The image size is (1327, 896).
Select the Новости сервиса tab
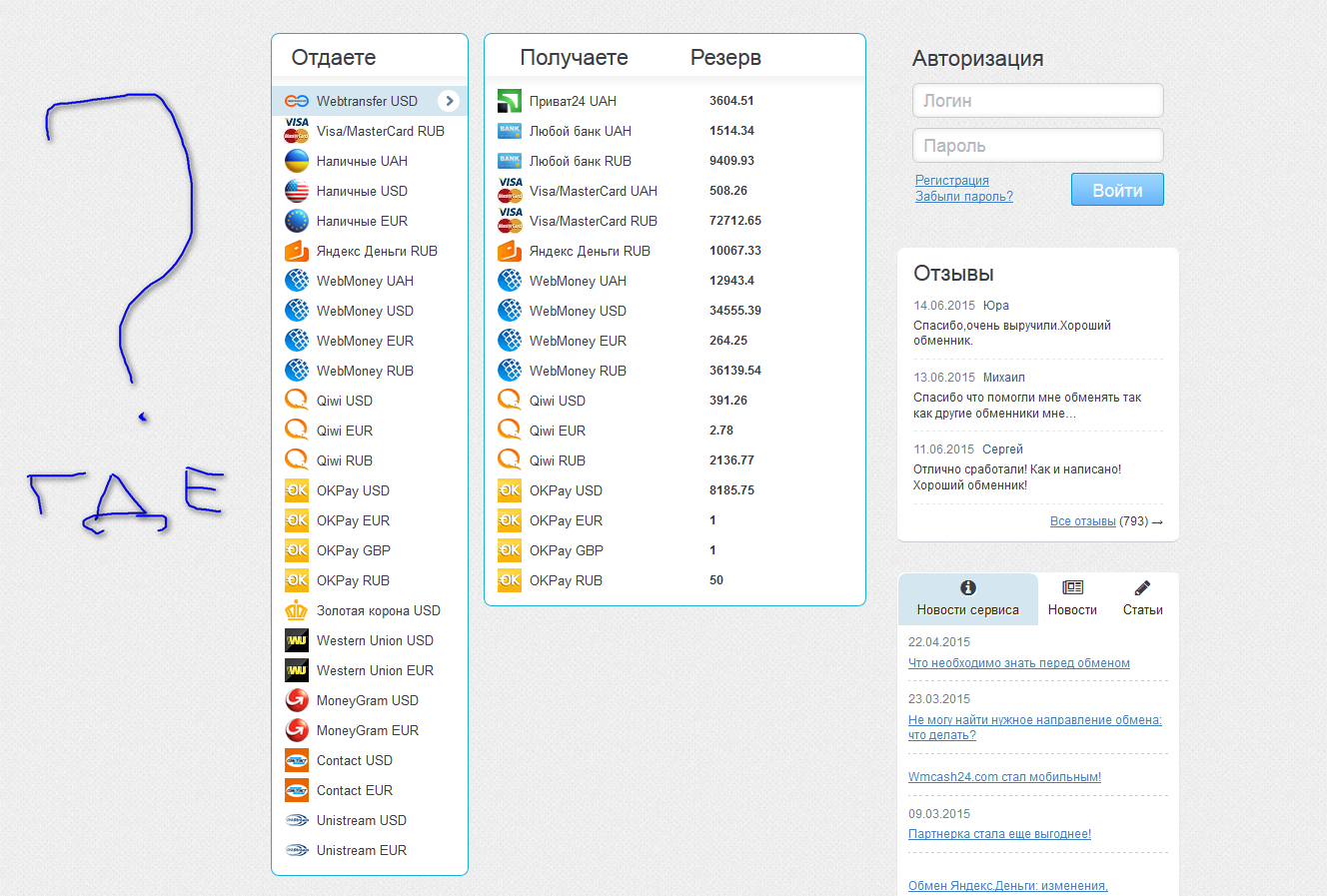(967, 599)
